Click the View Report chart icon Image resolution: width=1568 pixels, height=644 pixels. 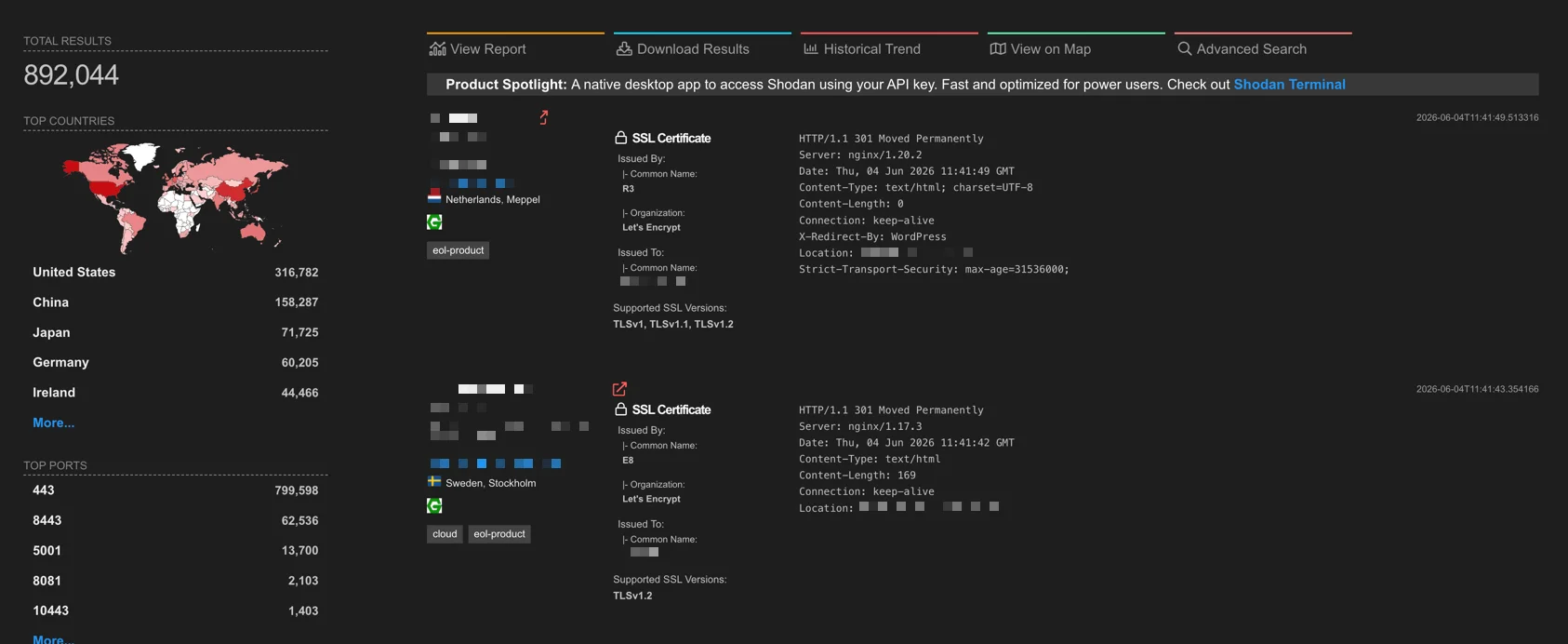[x=437, y=48]
